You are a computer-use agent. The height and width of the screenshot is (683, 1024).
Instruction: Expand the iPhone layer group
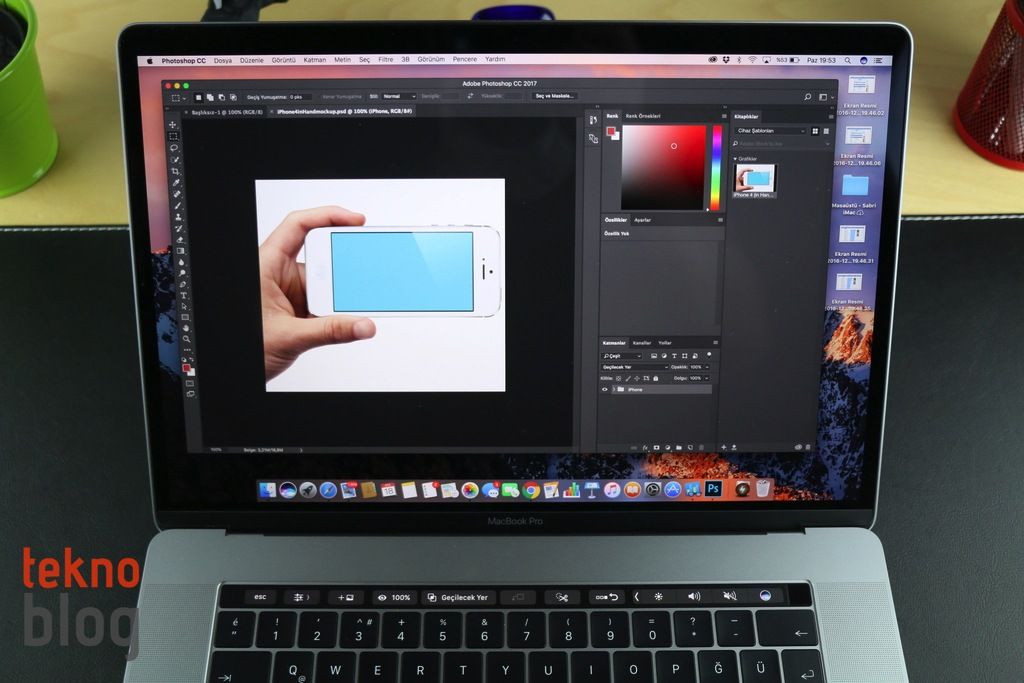(x=613, y=390)
